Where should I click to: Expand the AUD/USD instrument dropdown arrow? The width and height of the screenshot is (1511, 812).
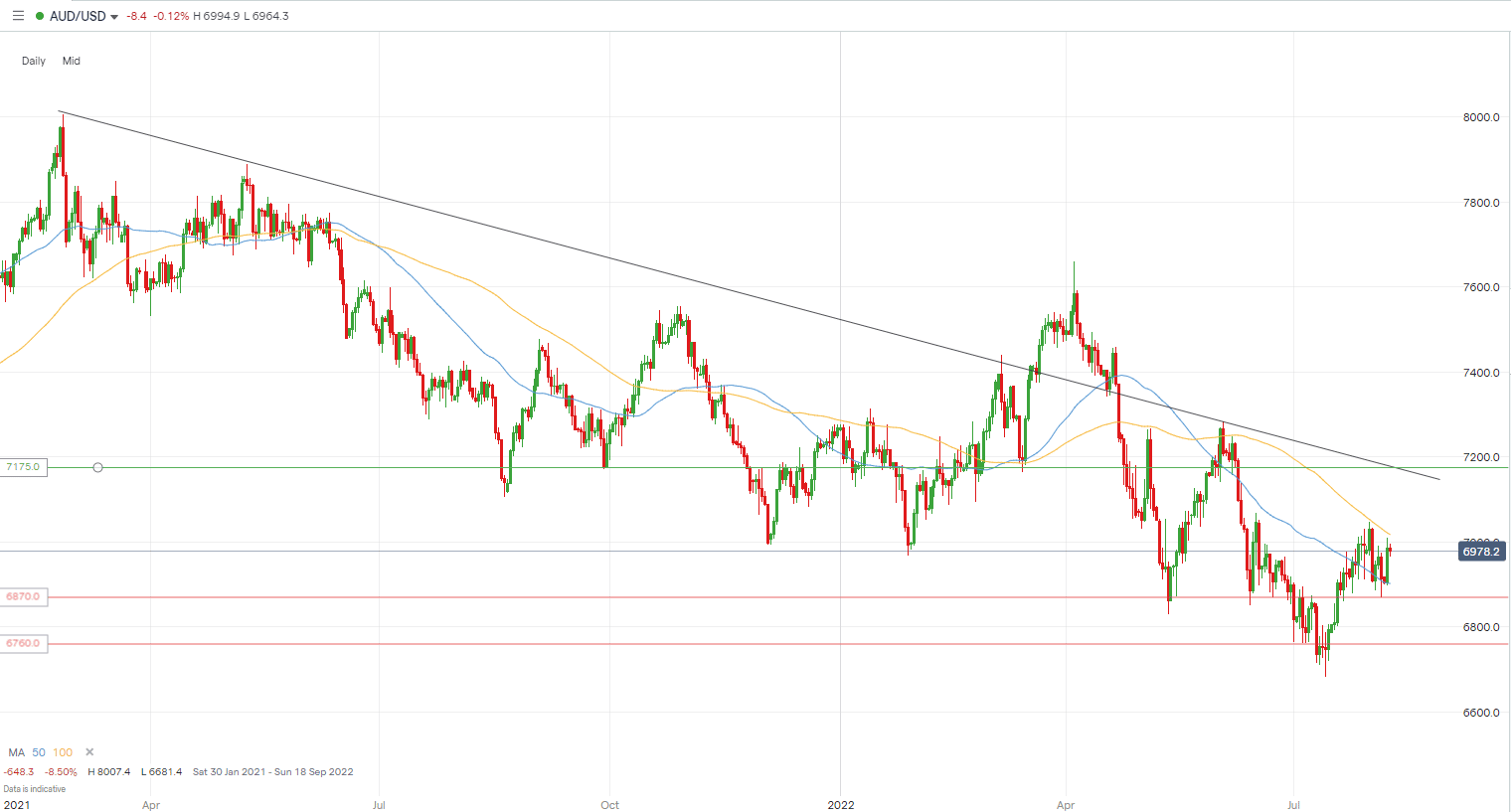pyautogui.click(x=114, y=17)
